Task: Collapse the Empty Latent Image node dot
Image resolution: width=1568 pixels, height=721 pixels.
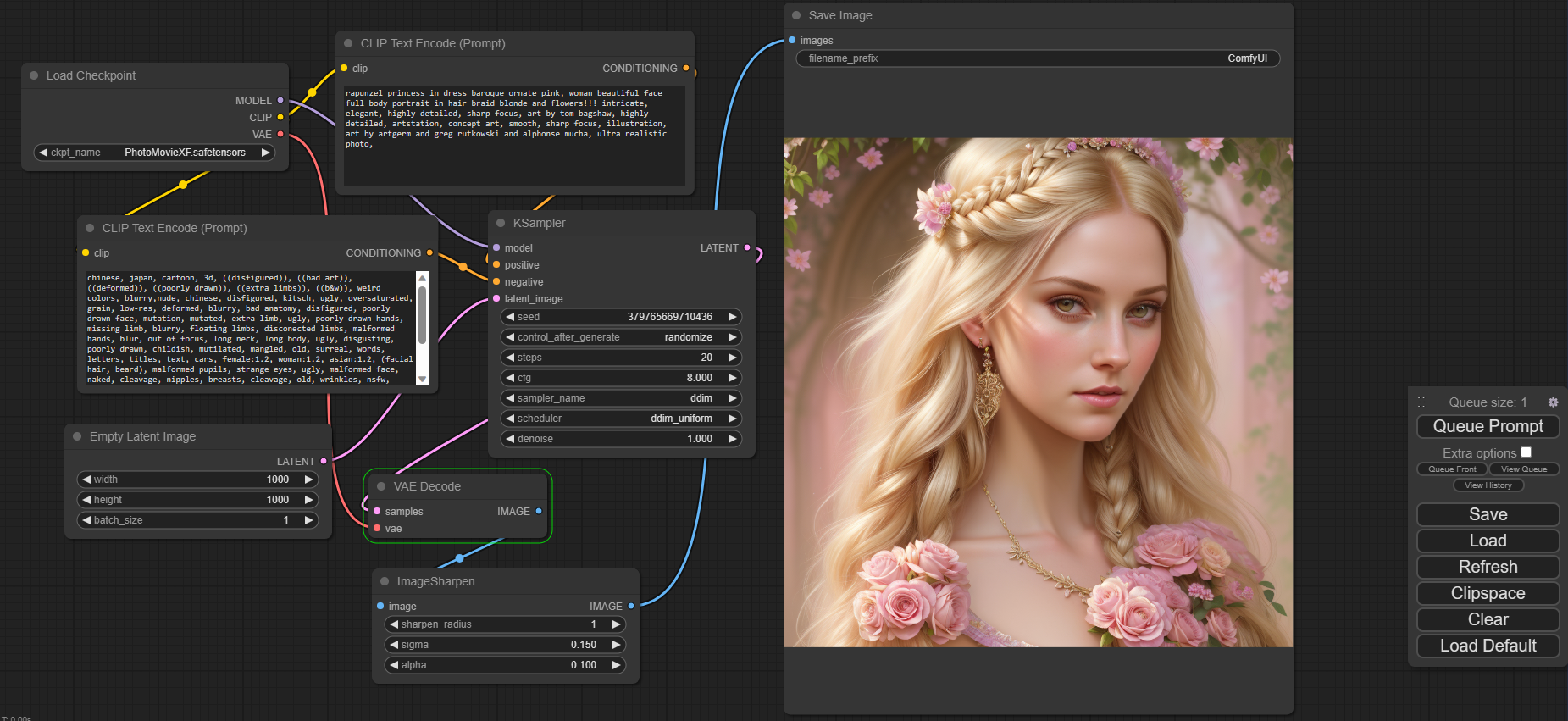Action: (x=77, y=436)
